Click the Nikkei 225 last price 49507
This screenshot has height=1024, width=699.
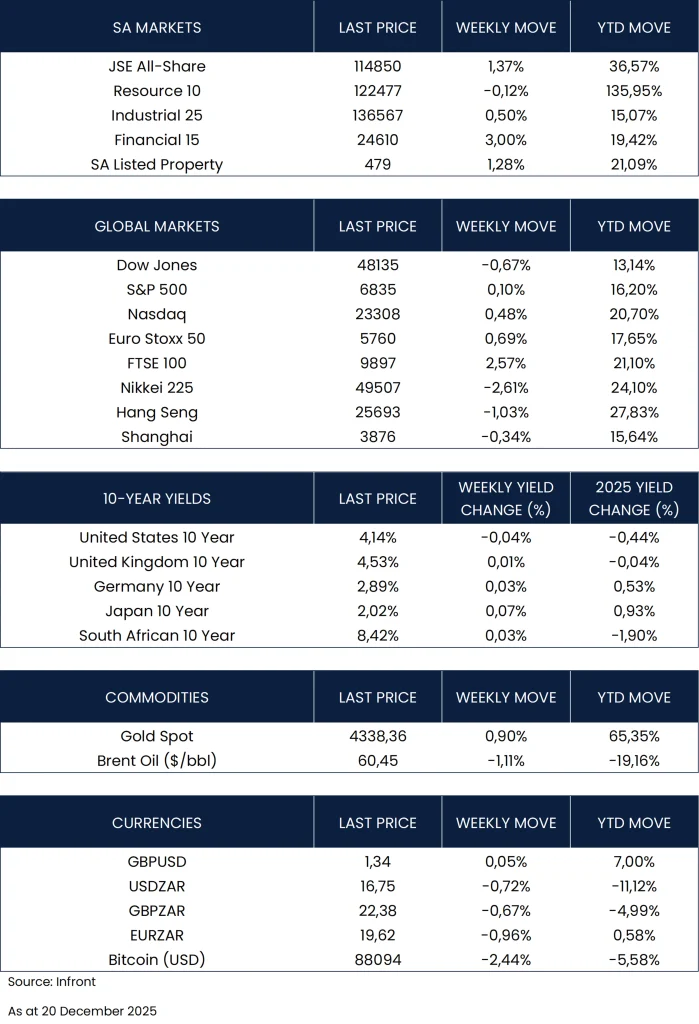tap(377, 388)
